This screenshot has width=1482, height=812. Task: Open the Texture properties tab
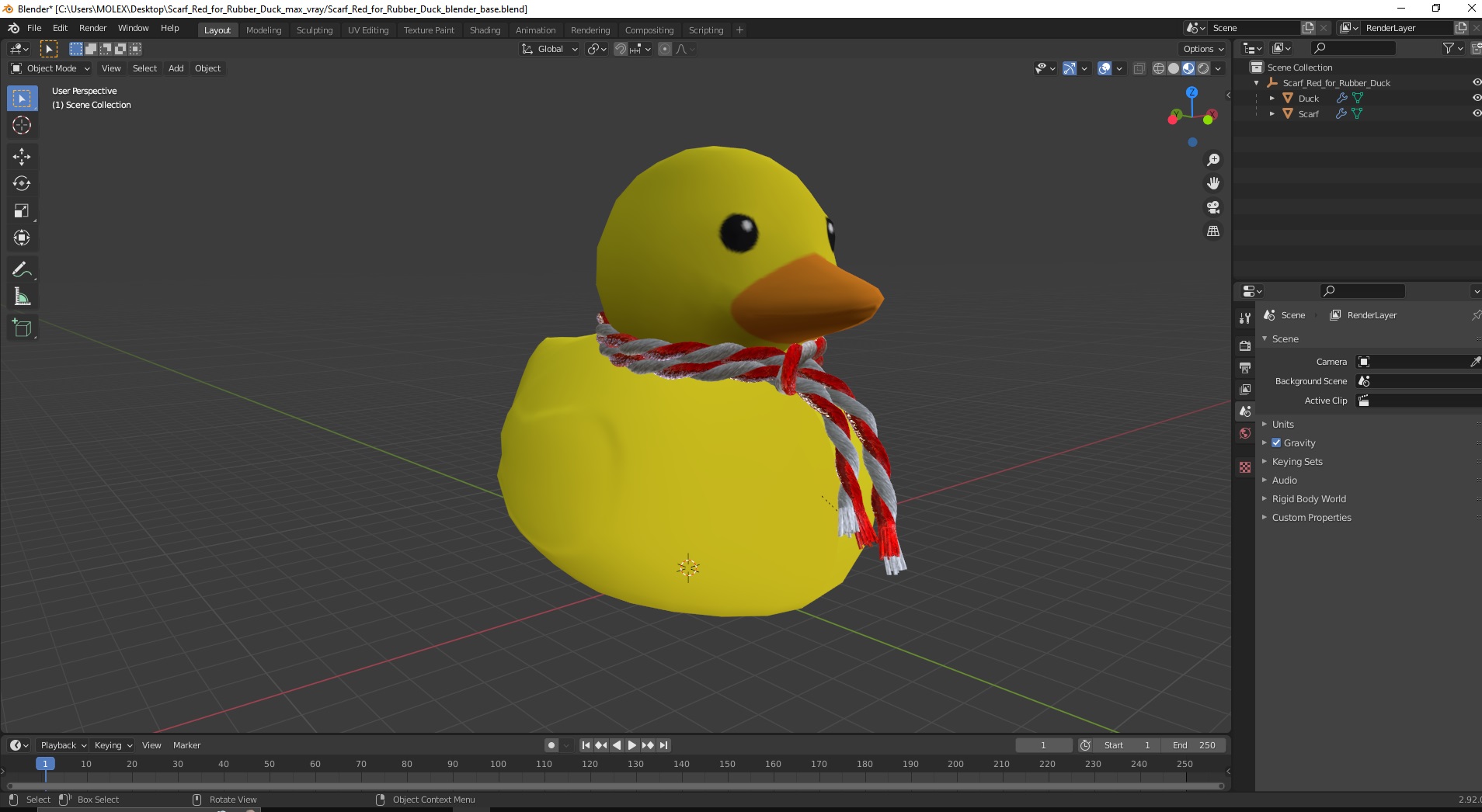click(x=1245, y=467)
